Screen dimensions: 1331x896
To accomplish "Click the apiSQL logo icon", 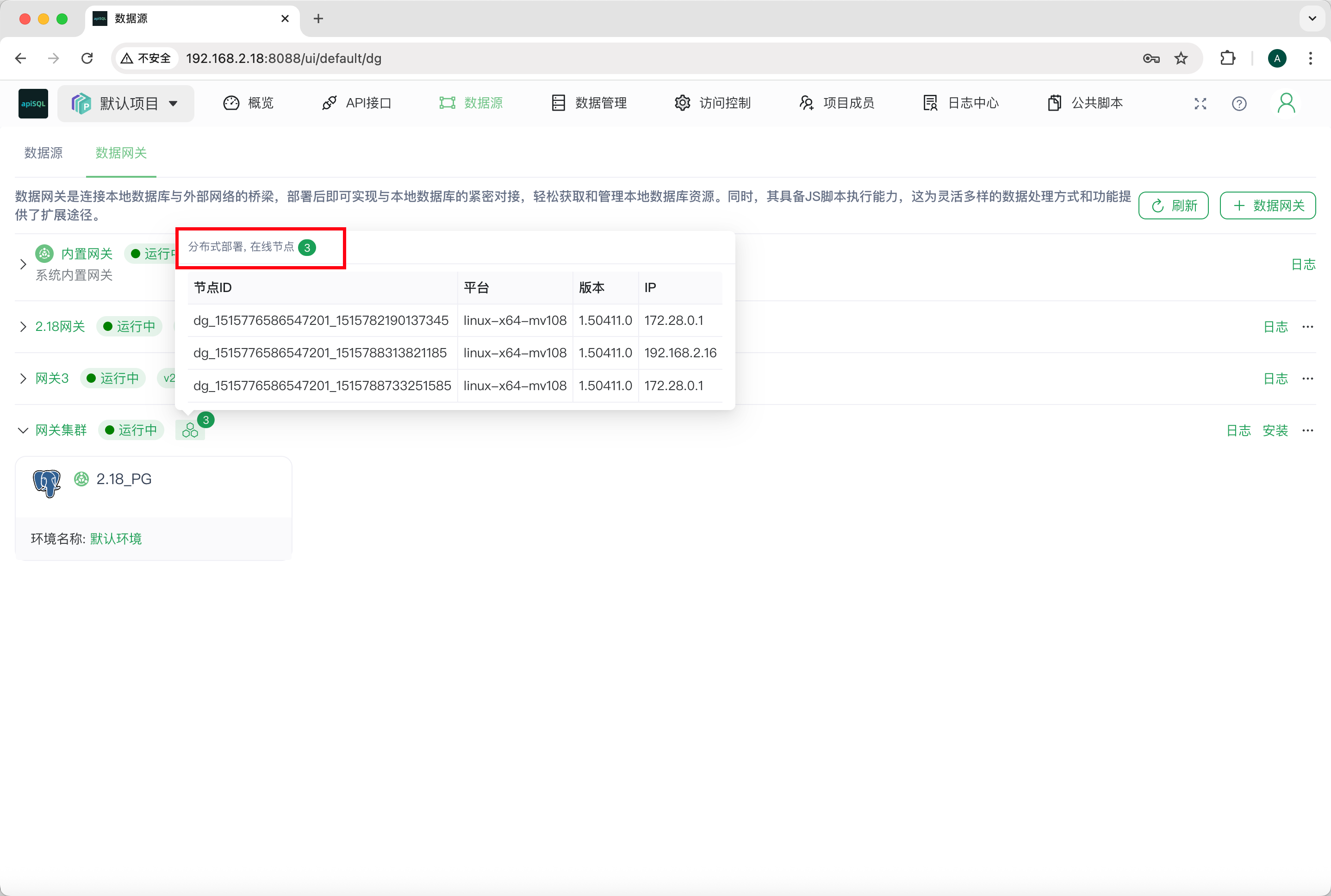I will pos(33,103).
